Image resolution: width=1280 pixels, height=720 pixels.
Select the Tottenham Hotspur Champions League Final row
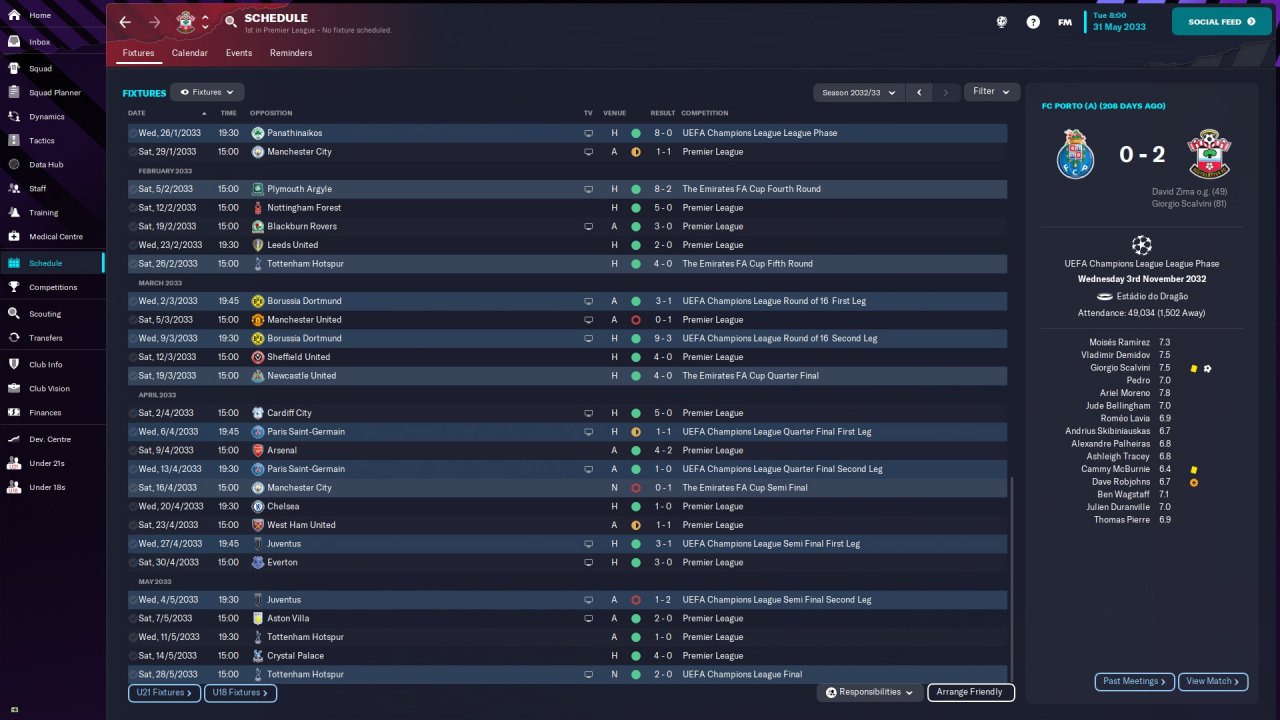(567, 674)
